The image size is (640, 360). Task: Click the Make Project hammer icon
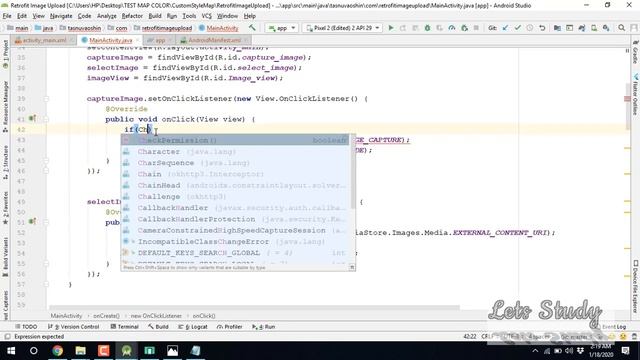point(252,28)
